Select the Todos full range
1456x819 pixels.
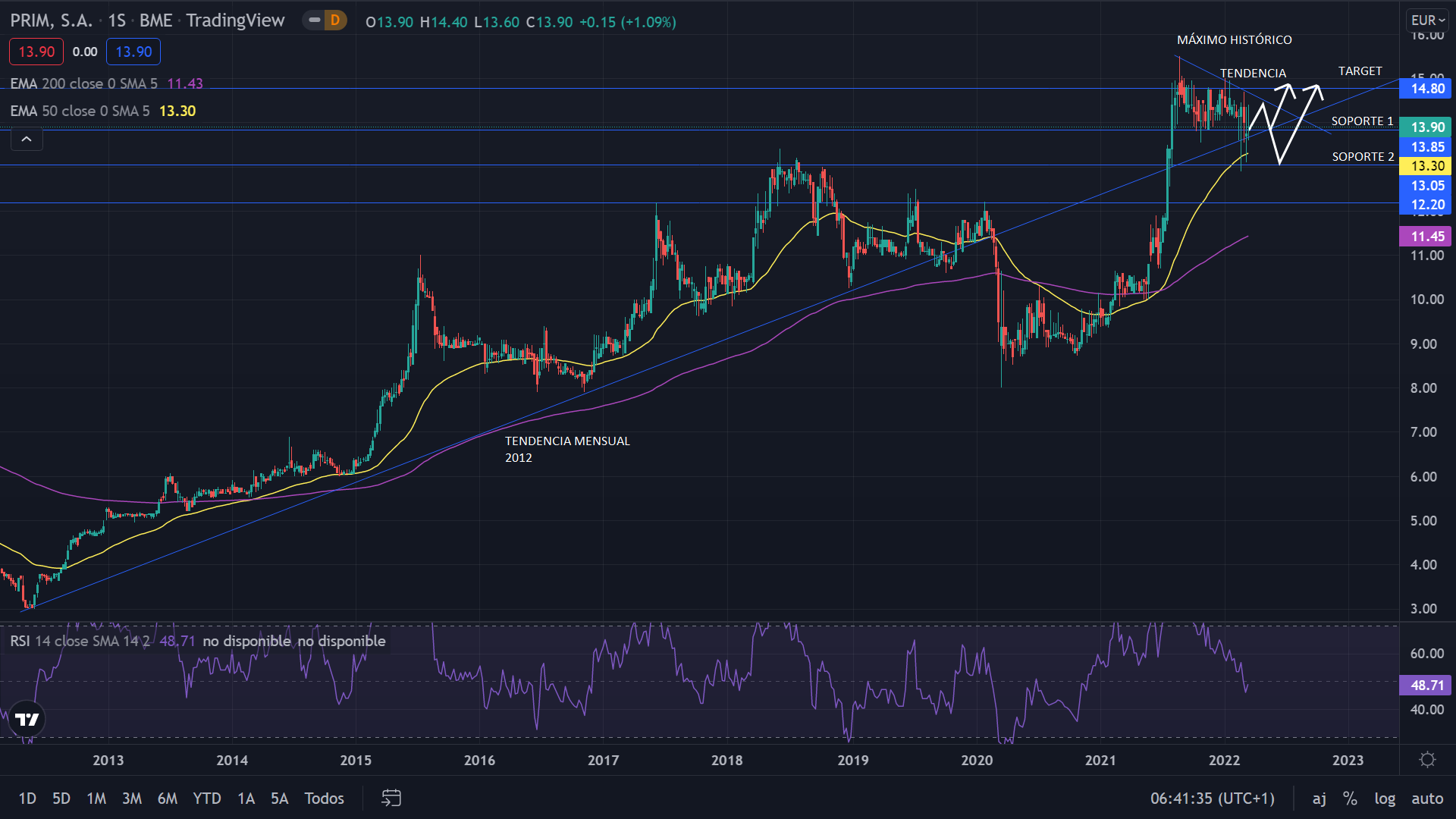[324, 798]
